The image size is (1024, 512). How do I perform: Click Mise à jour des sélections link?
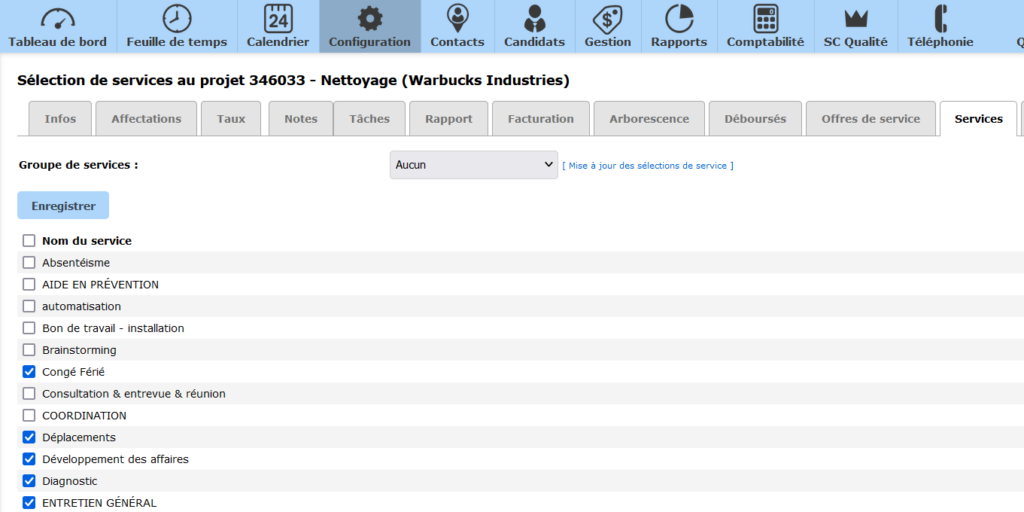click(x=647, y=166)
